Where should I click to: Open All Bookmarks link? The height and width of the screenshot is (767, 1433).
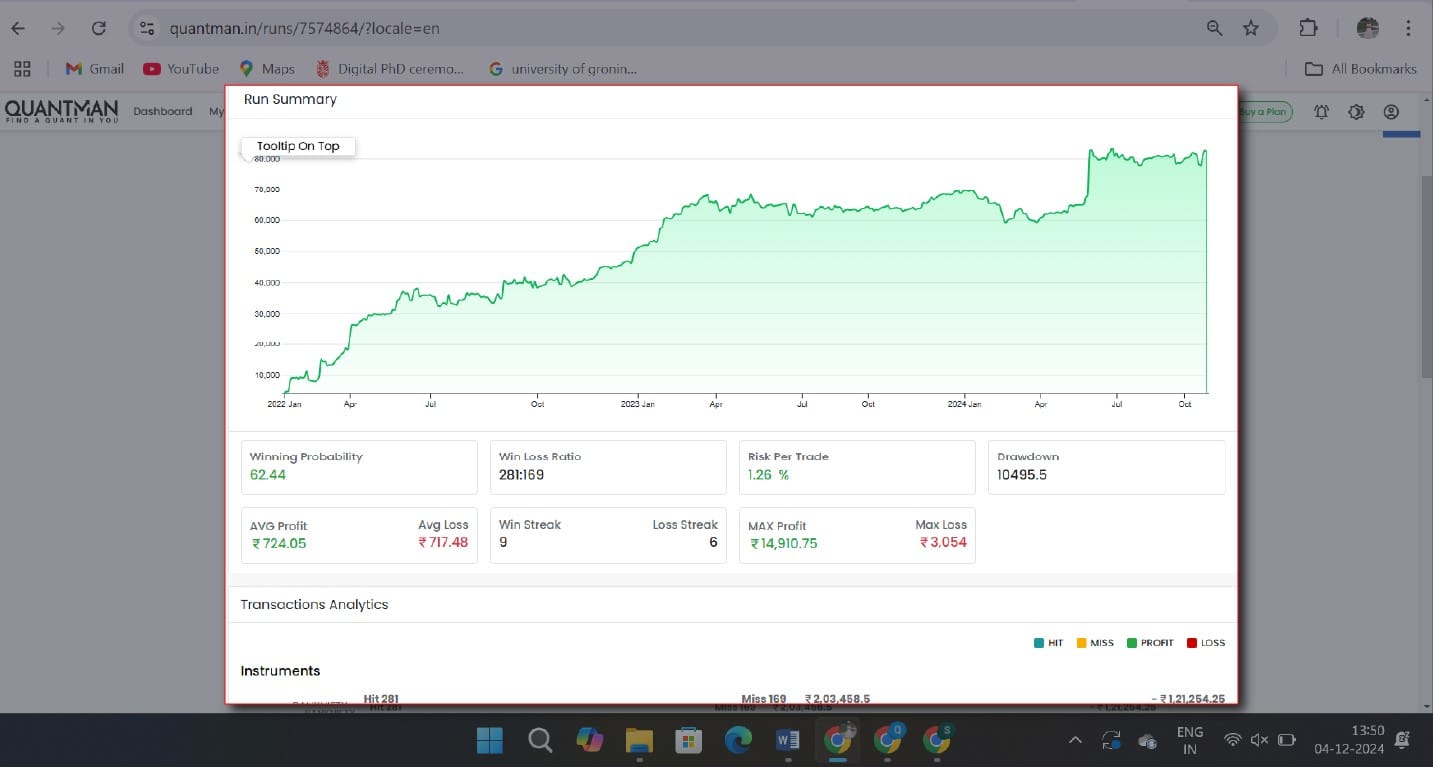(x=1362, y=68)
